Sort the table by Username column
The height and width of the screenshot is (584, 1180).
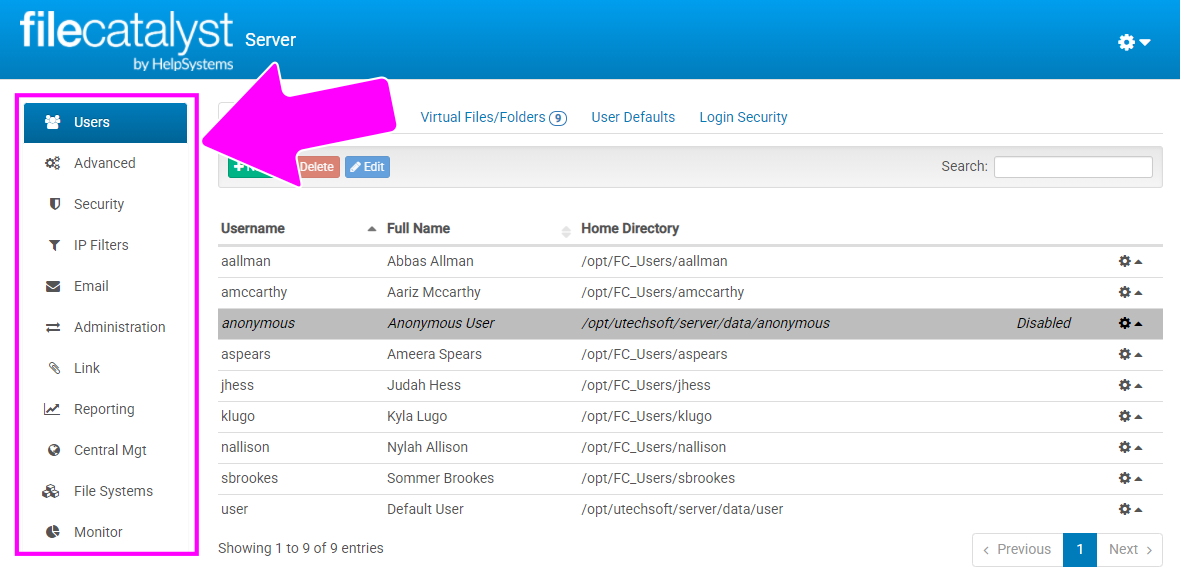click(298, 228)
